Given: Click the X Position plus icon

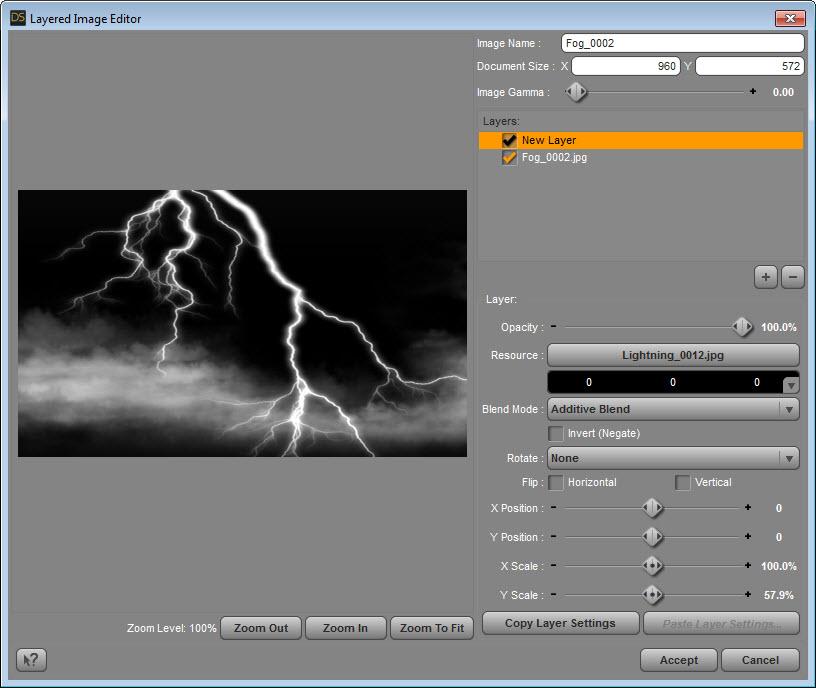Looking at the screenshot, I should 748,507.
